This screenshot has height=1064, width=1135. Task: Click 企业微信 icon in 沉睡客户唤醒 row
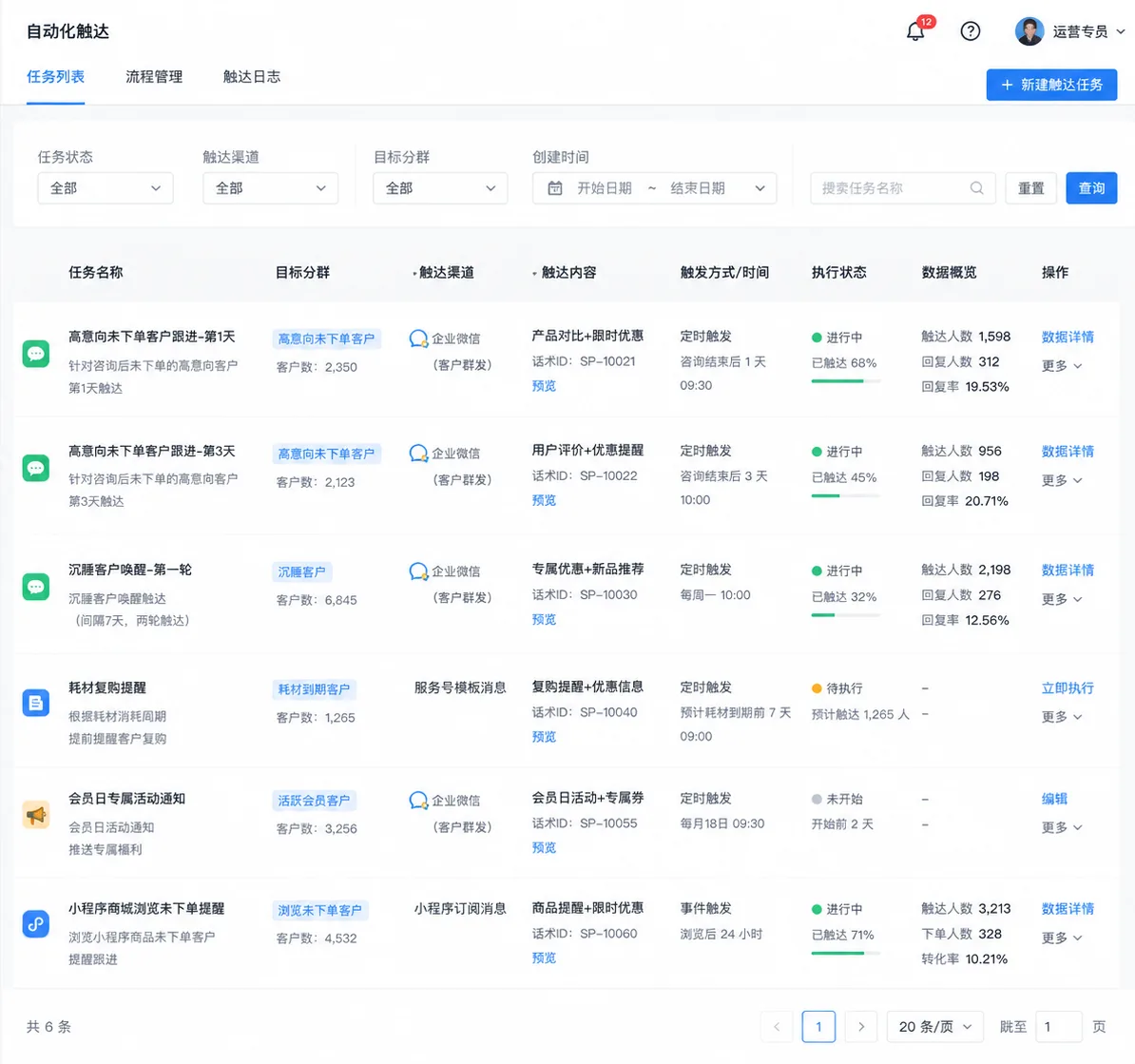click(x=418, y=571)
